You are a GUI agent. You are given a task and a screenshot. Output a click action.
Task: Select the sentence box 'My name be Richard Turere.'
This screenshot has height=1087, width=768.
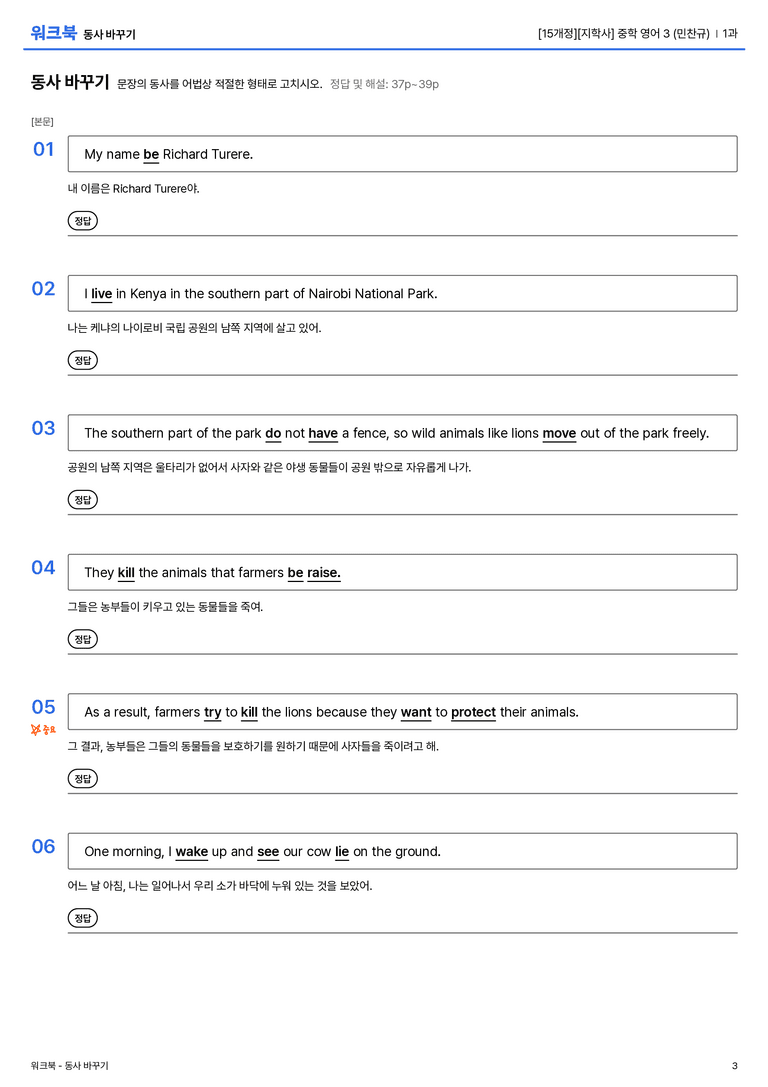click(402, 154)
